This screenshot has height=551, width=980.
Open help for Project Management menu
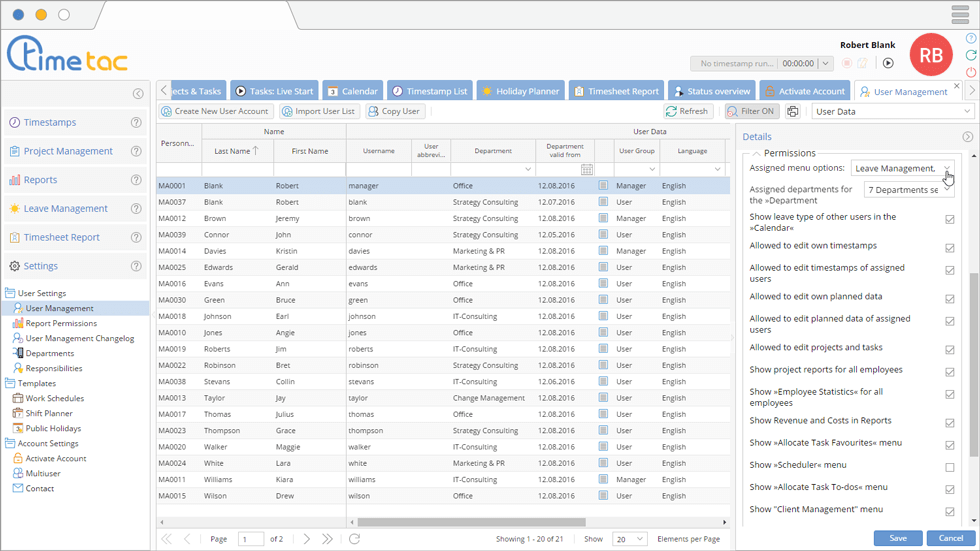pyautogui.click(x=136, y=151)
